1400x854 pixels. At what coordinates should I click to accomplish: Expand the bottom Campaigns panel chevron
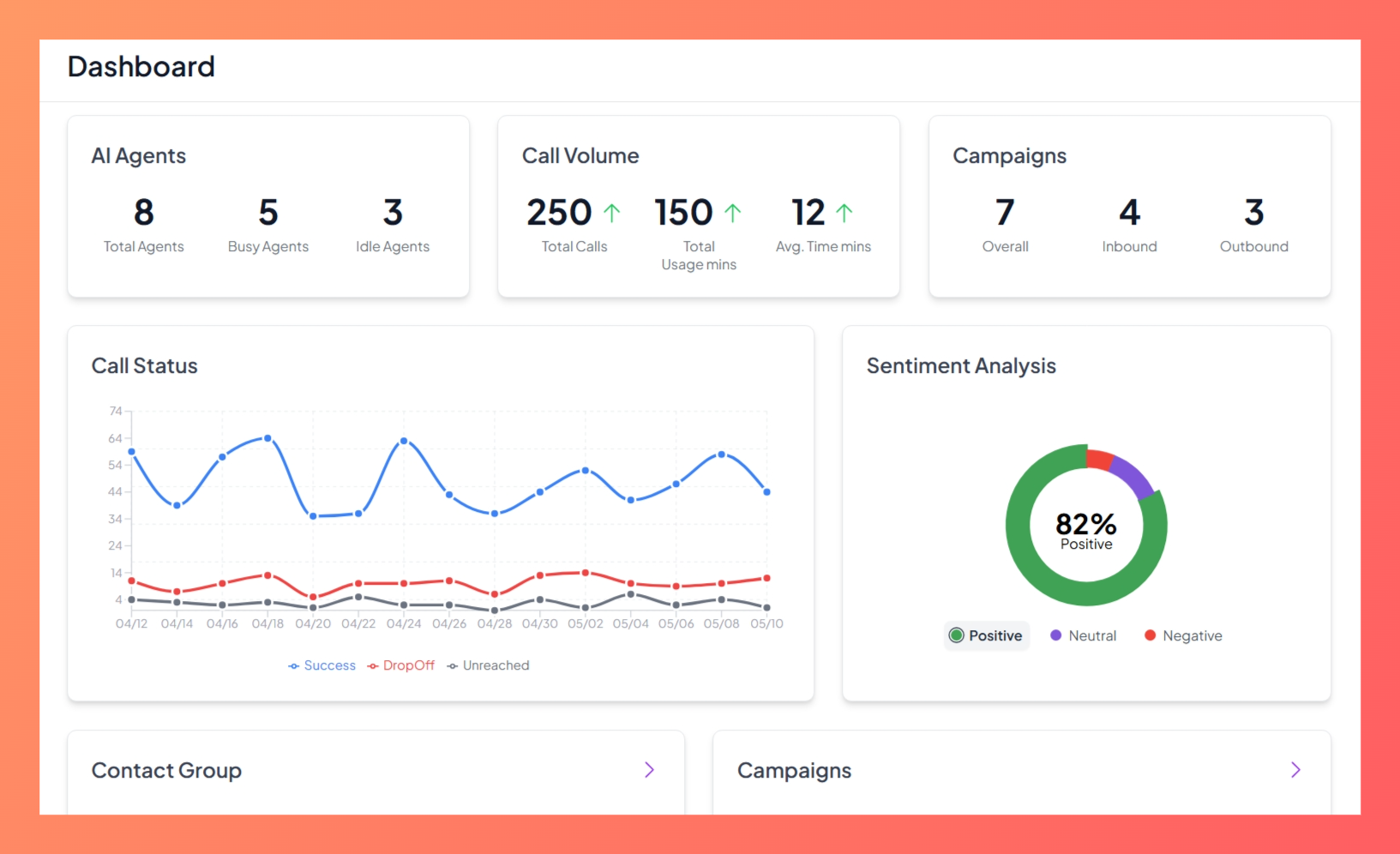(1295, 770)
